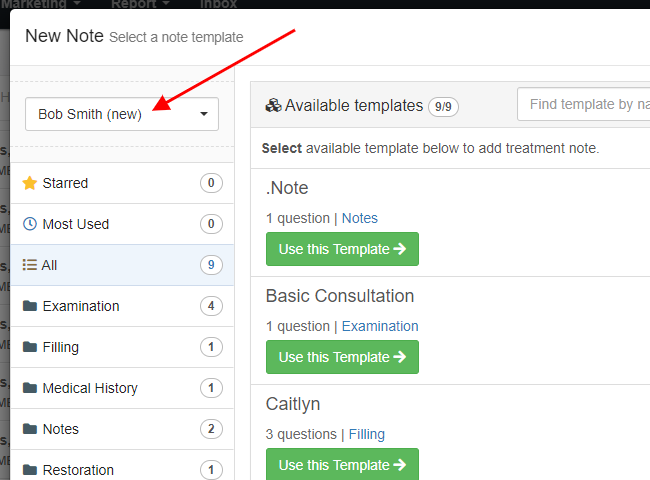Click the Available templates cubes icon
The width and height of the screenshot is (650, 480).
point(273,105)
